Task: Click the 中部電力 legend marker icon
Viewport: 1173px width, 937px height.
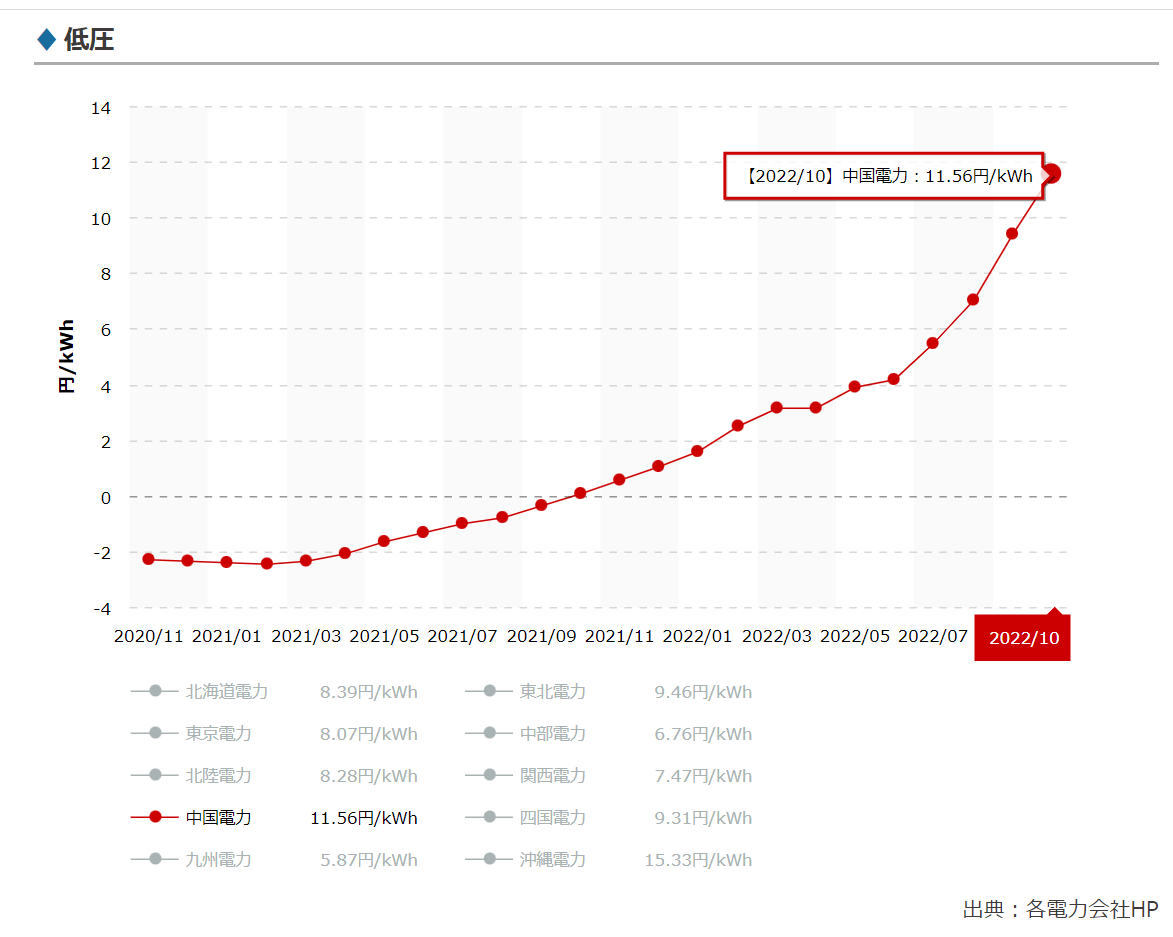Action: click(489, 734)
